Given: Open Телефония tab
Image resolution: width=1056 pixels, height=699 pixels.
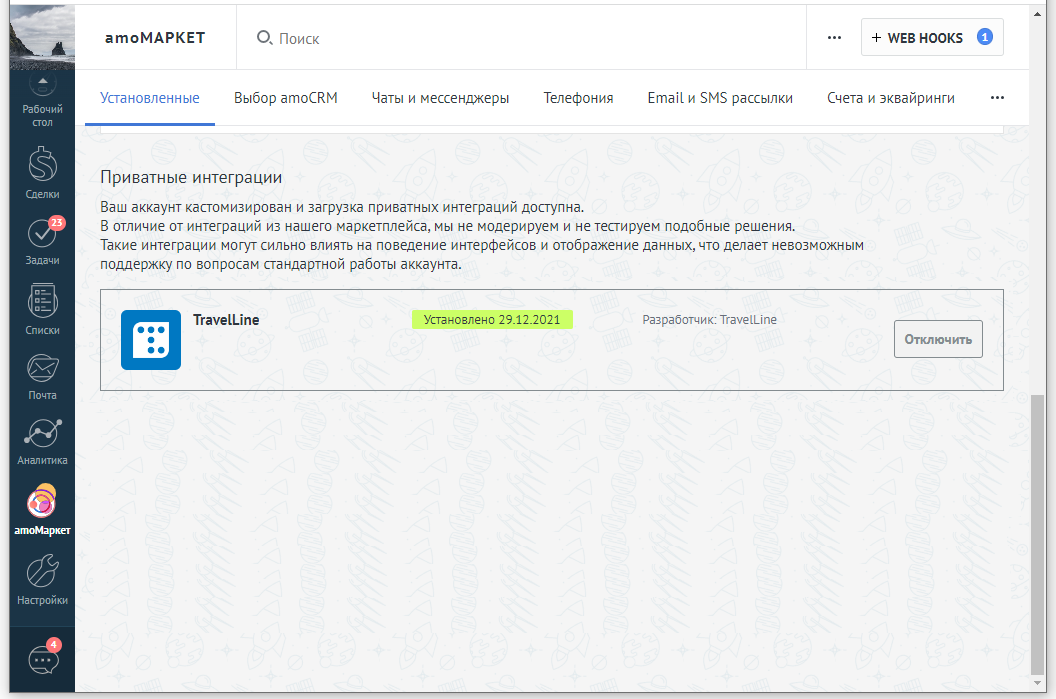Looking at the screenshot, I should tap(579, 98).
